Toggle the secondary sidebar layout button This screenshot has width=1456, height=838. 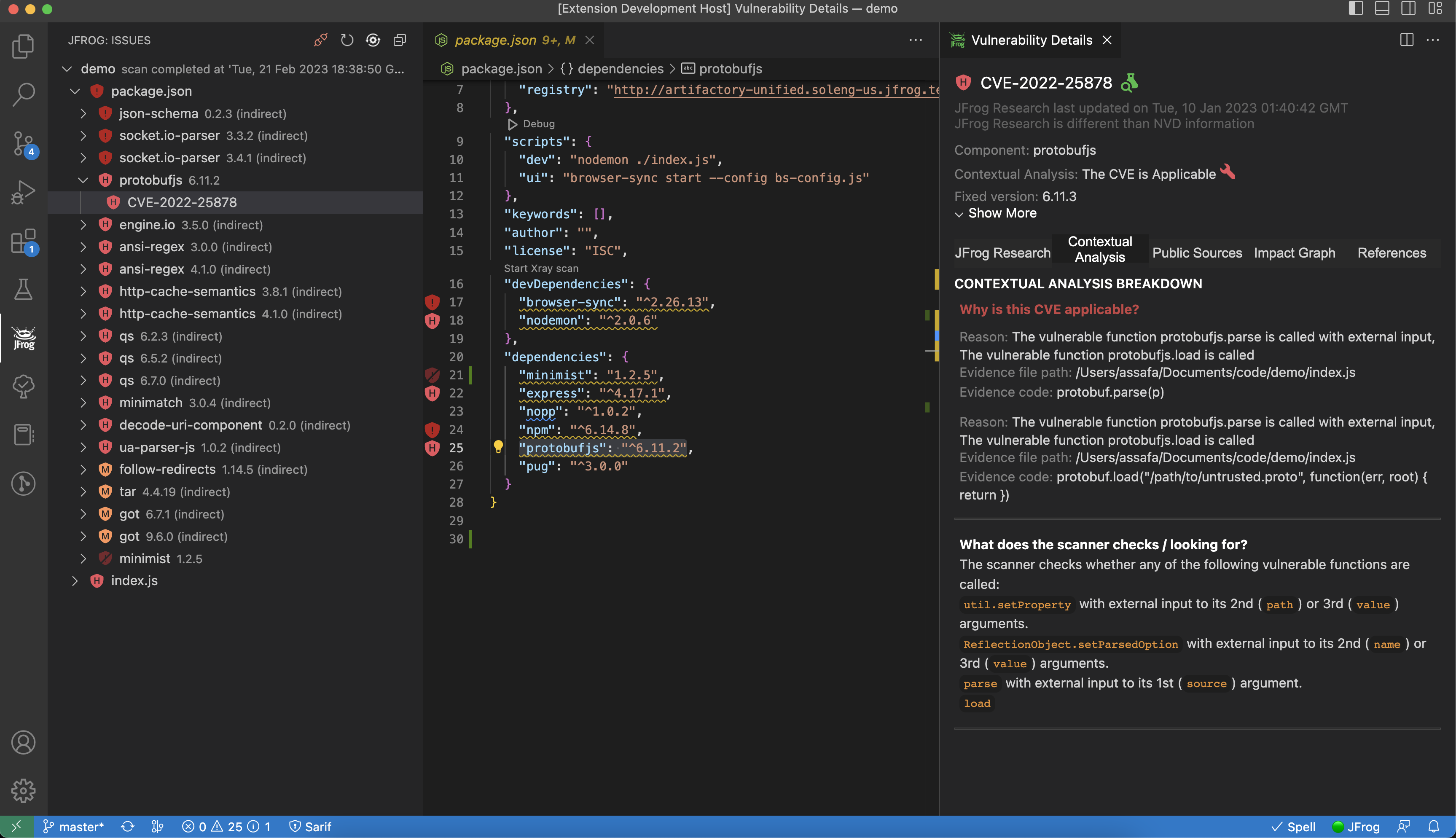click(x=1408, y=8)
